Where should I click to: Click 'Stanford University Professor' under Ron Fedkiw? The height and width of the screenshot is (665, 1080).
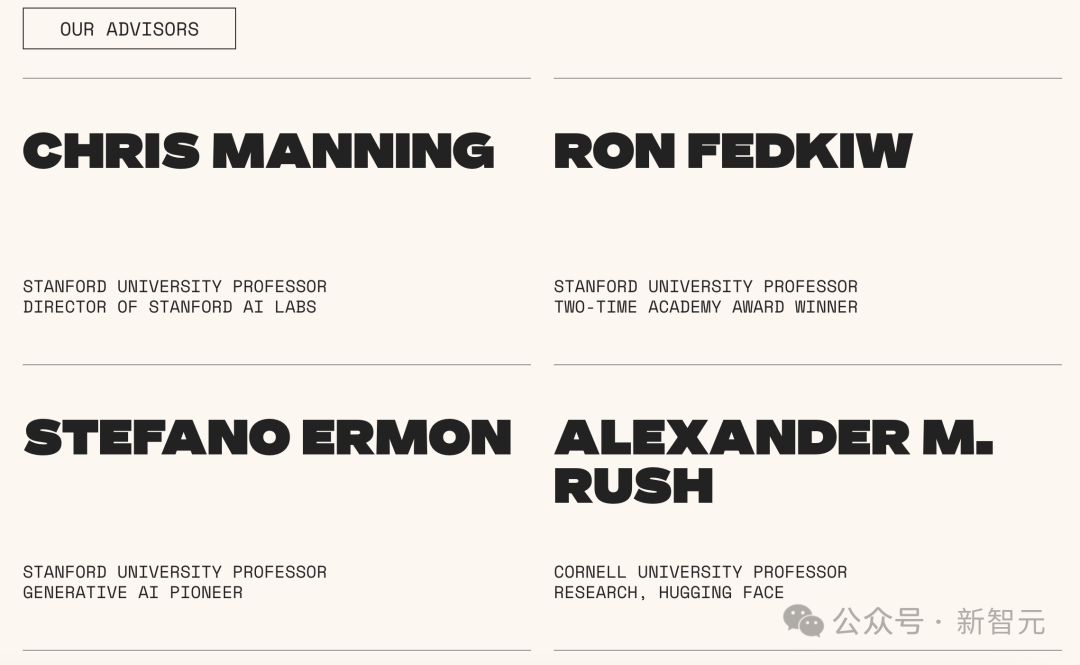705,287
